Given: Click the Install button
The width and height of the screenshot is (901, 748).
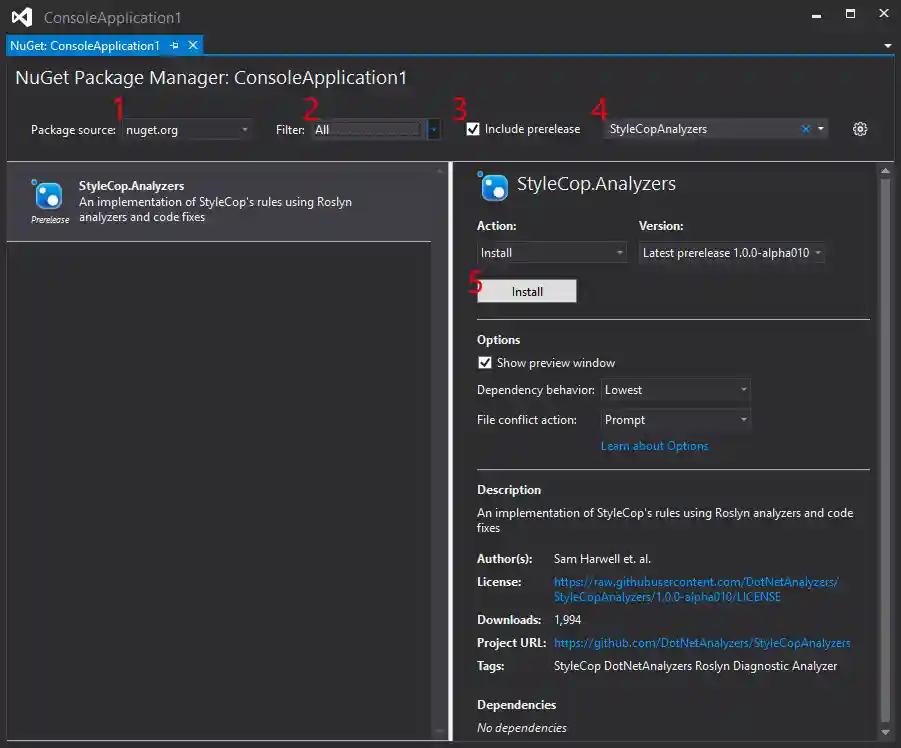Looking at the screenshot, I should point(527,291).
